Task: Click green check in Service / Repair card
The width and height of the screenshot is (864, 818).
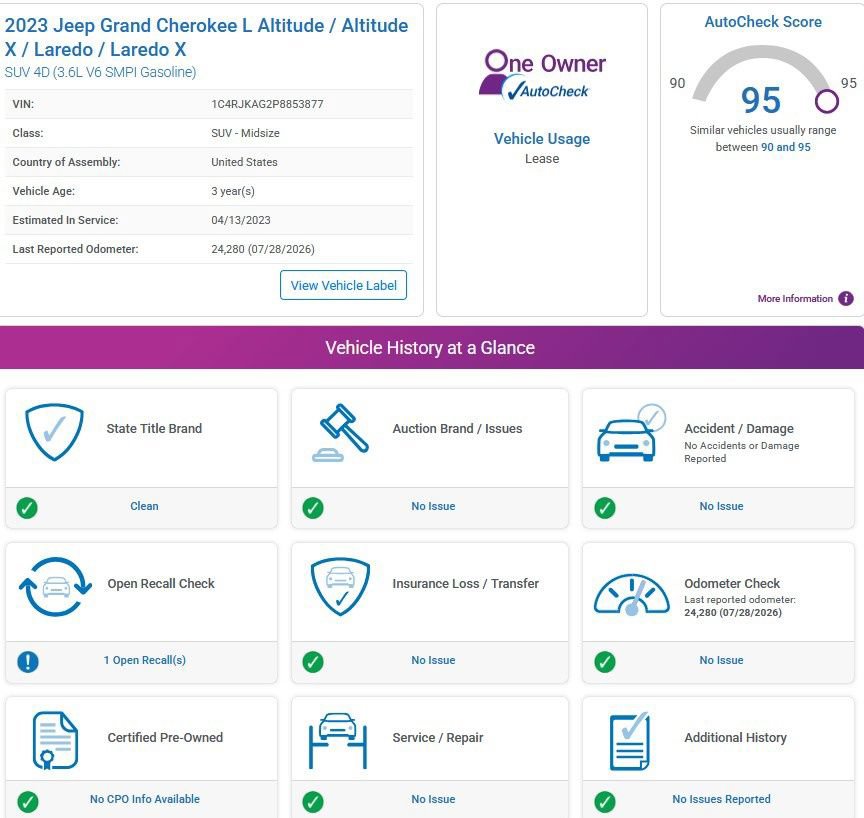Action: (313, 801)
